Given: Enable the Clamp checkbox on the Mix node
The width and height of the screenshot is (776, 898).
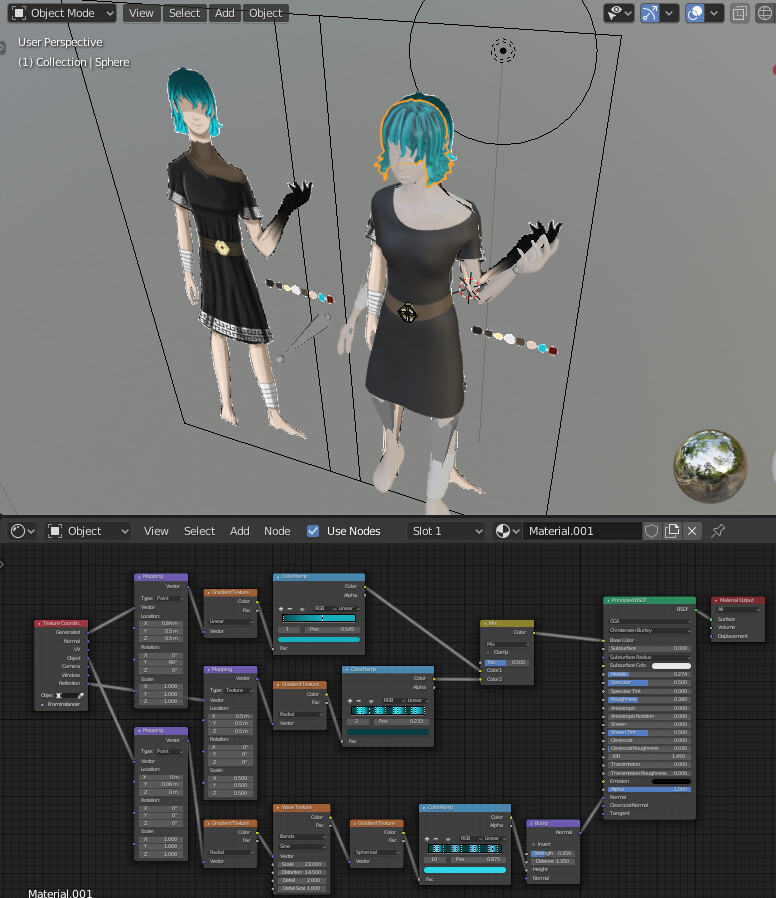Looking at the screenshot, I should pos(489,653).
